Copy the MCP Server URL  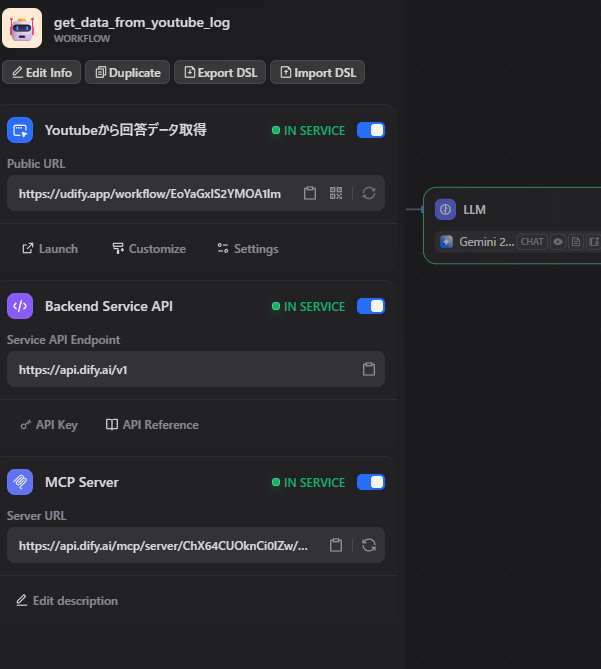336,545
